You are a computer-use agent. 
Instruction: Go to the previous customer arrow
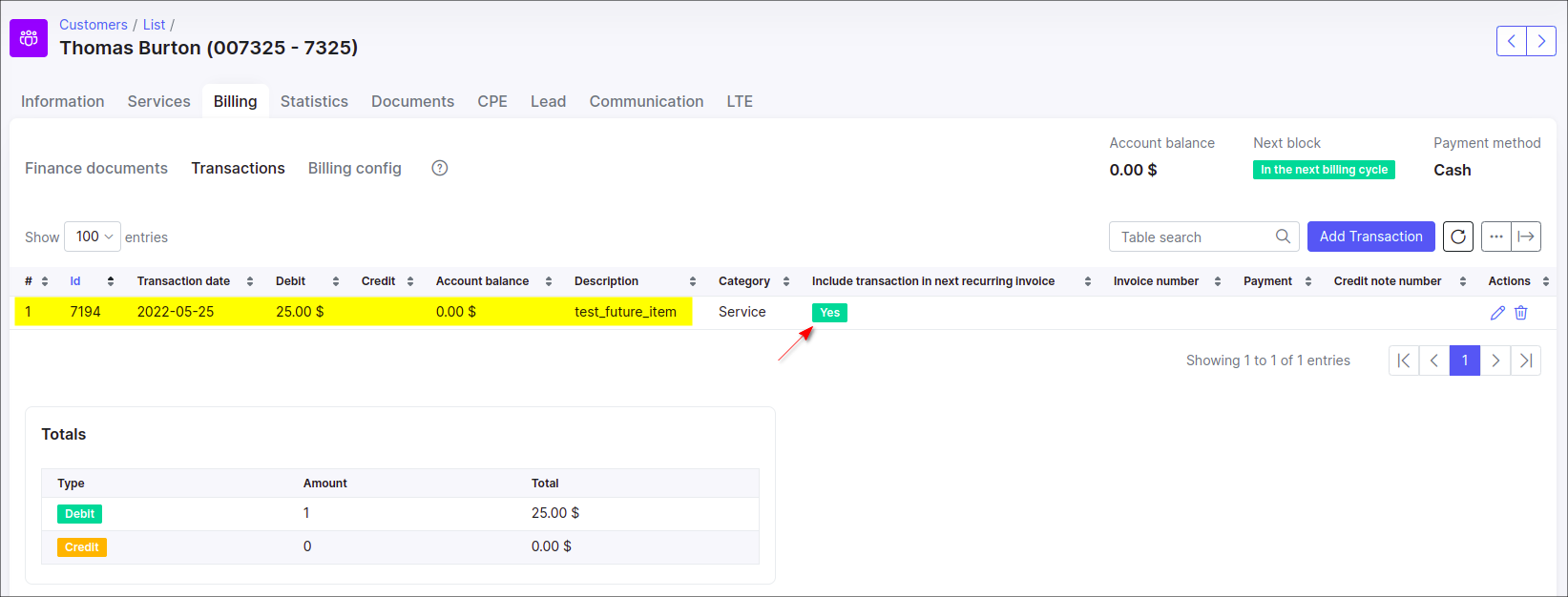[1512, 41]
